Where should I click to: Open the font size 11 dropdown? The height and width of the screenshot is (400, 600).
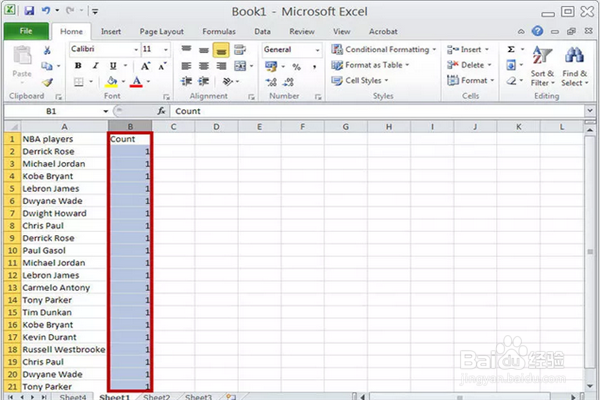click(x=166, y=49)
